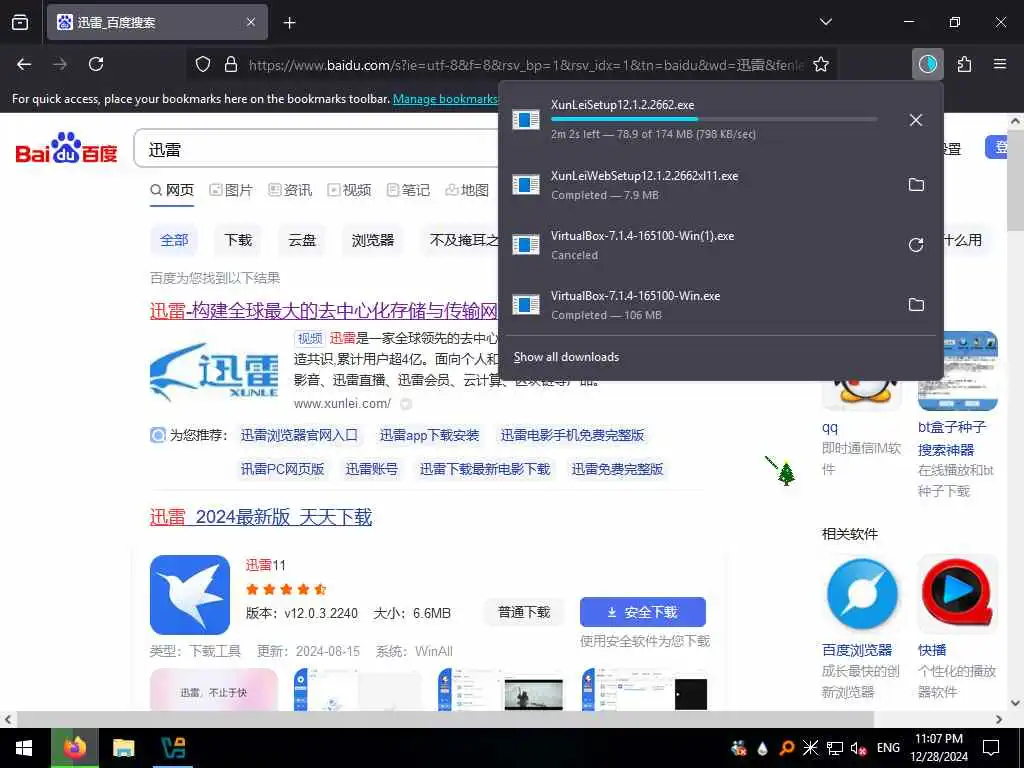Click the 迅雷PC网页版 suggestion

click(x=282, y=469)
